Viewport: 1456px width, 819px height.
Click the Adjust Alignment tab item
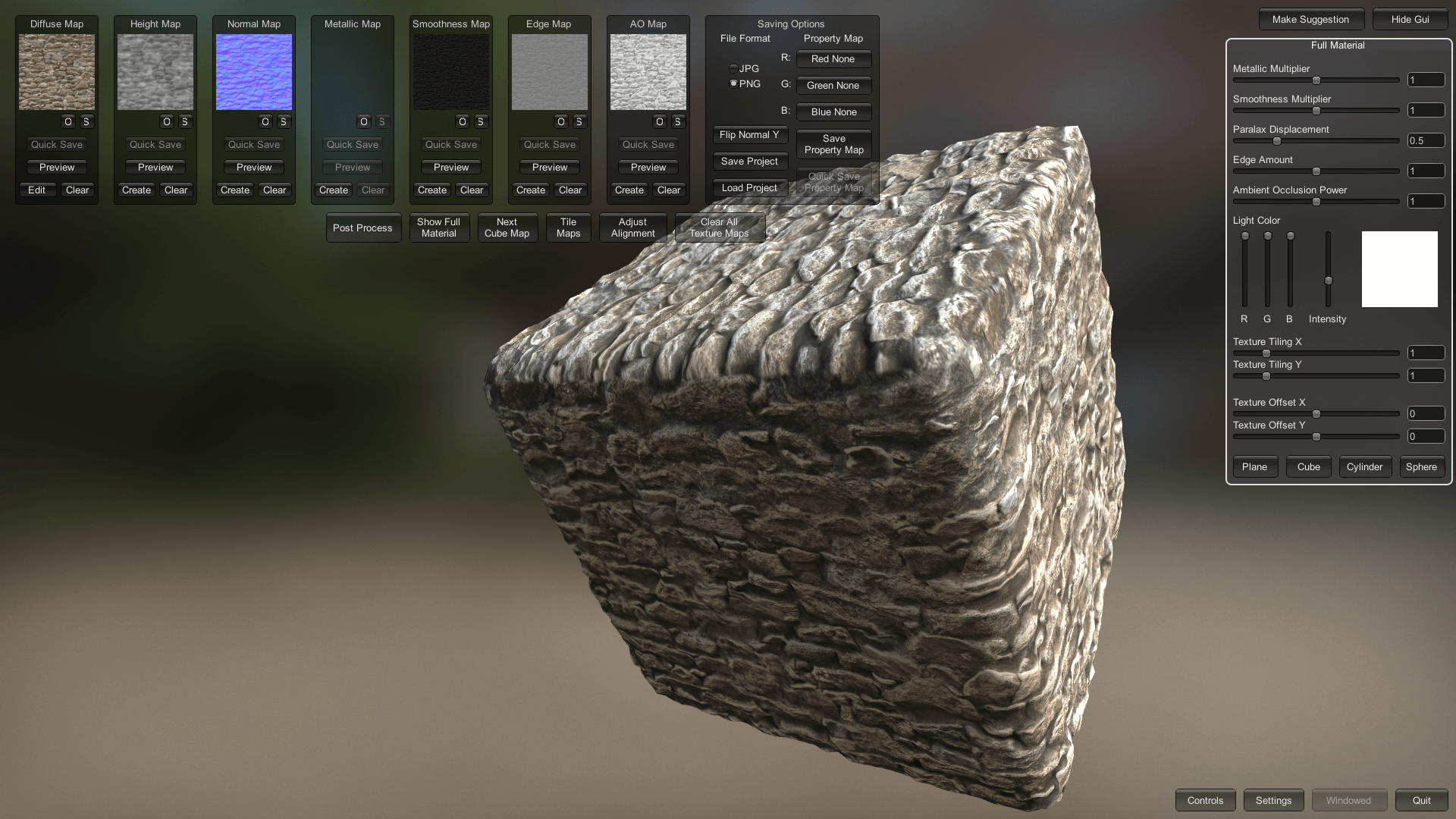(632, 227)
